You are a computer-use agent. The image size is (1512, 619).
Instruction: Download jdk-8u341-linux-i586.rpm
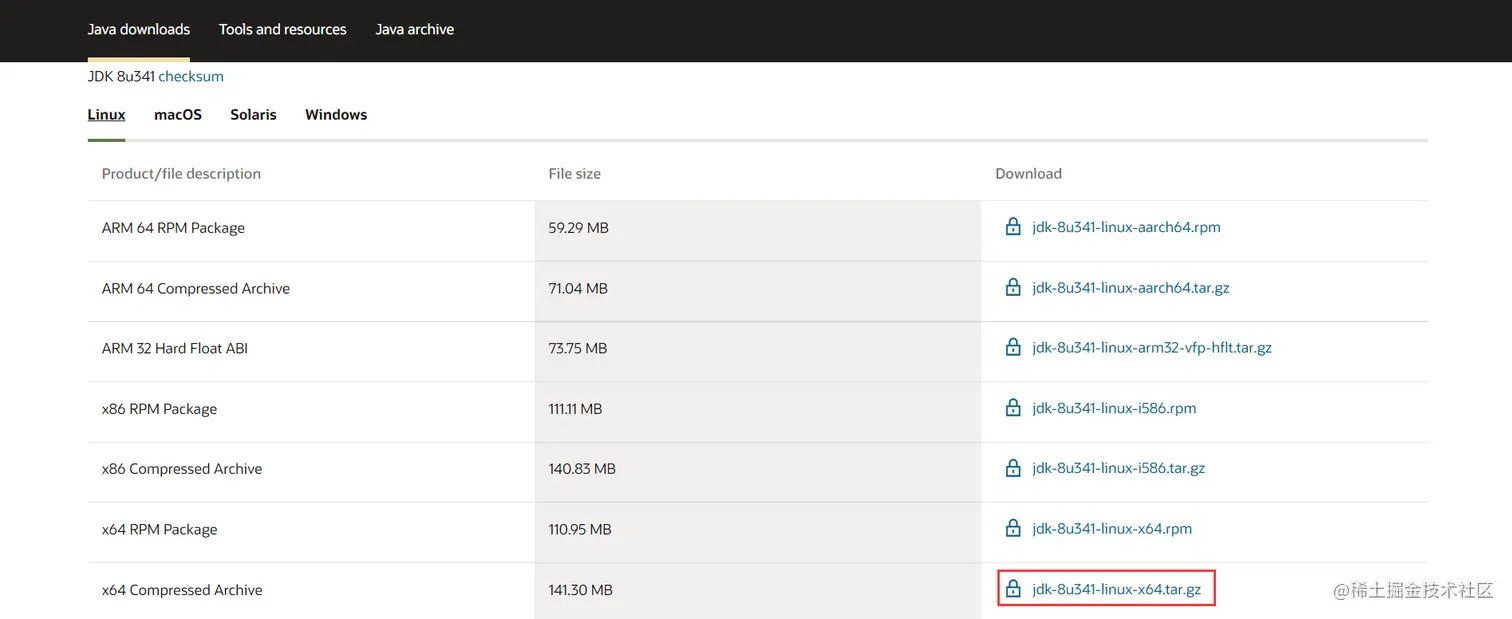(x=1114, y=408)
